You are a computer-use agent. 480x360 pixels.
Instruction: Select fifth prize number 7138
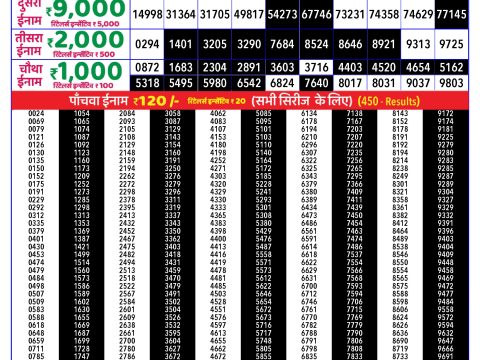[354, 113]
